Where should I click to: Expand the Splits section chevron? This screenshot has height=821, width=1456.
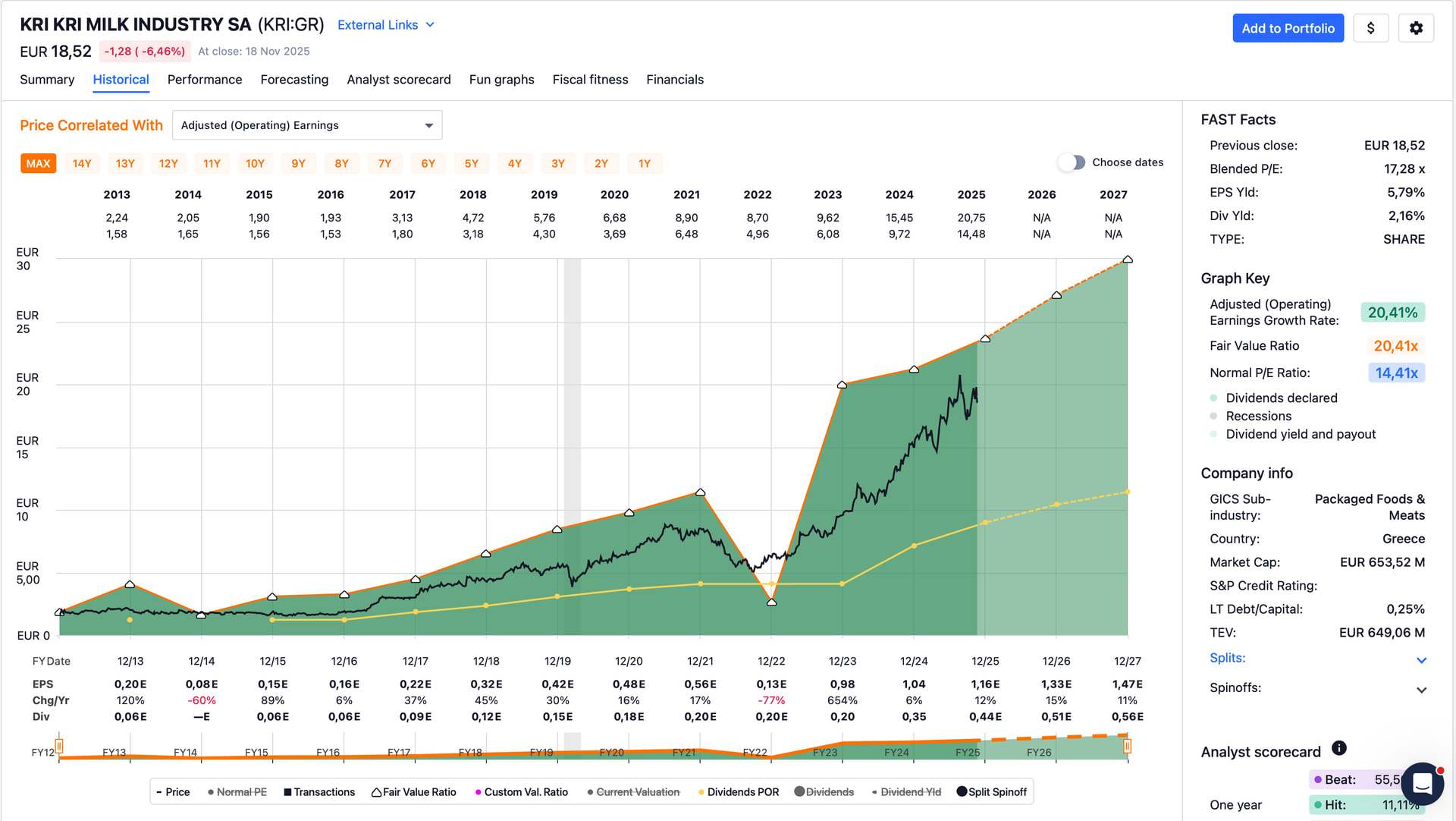coord(1421,660)
